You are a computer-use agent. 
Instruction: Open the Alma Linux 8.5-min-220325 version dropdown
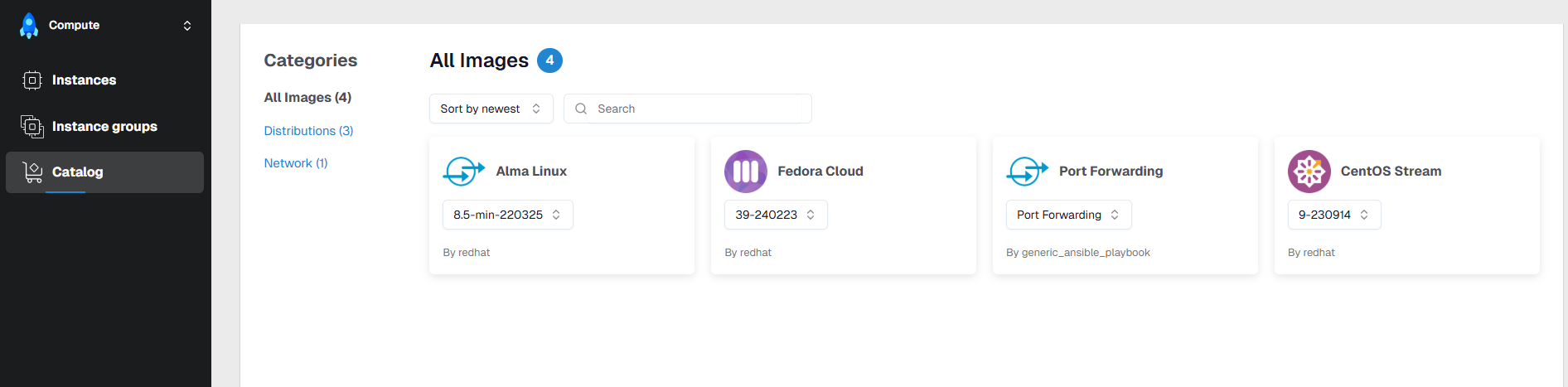click(x=507, y=215)
